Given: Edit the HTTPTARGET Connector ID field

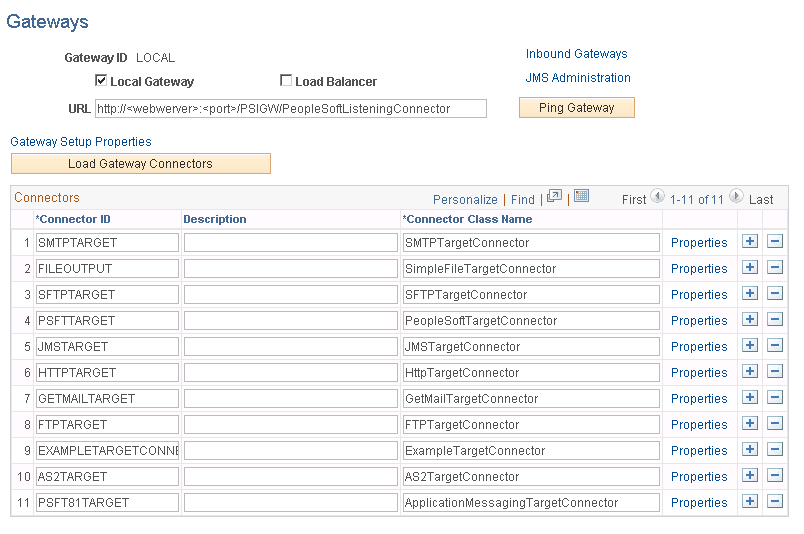Looking at the screenshot, I should (x=107, y=373).
